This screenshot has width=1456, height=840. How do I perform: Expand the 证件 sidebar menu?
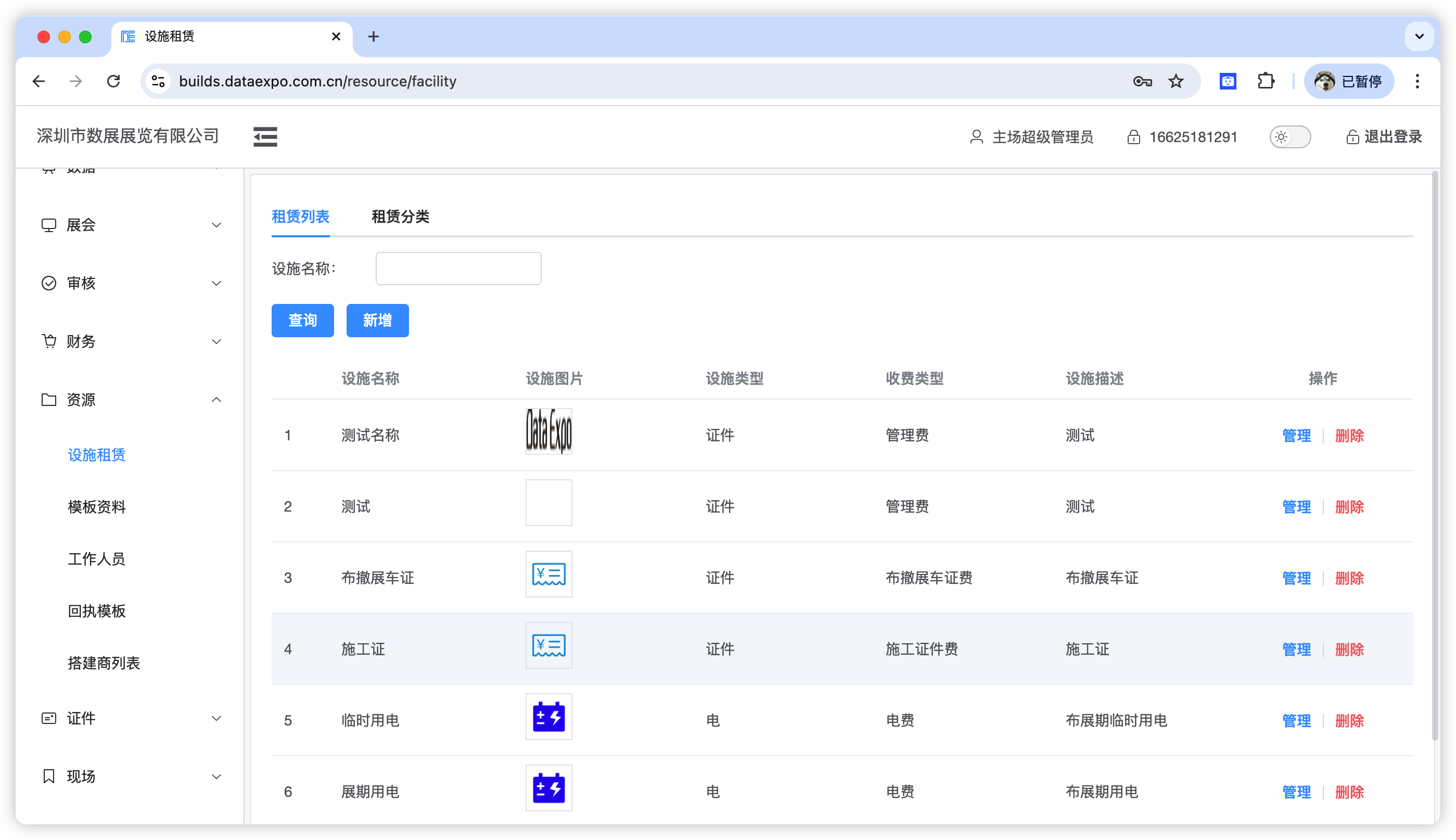[x=131, y=718]
